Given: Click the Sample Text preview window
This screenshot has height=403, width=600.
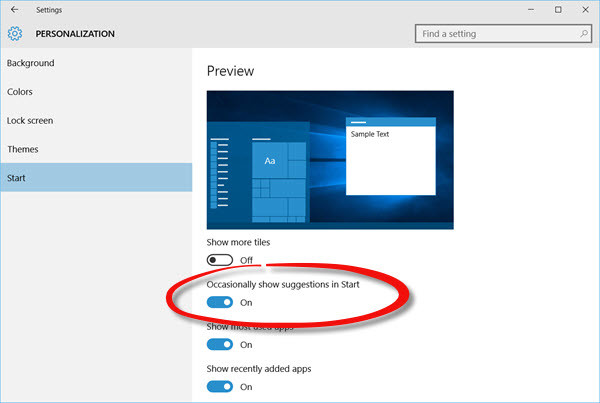Looking at the screenshot, I should coord(391,156).
